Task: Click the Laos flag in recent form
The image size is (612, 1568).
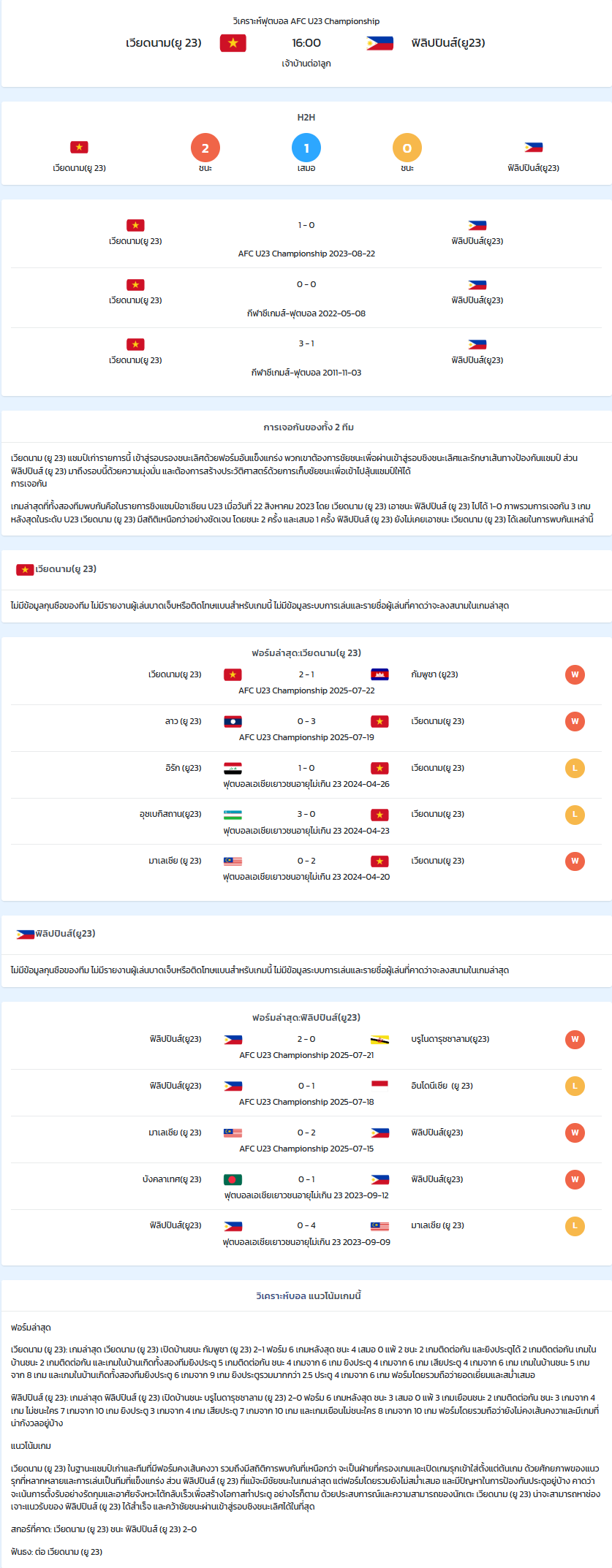Action: coord(233,721)
